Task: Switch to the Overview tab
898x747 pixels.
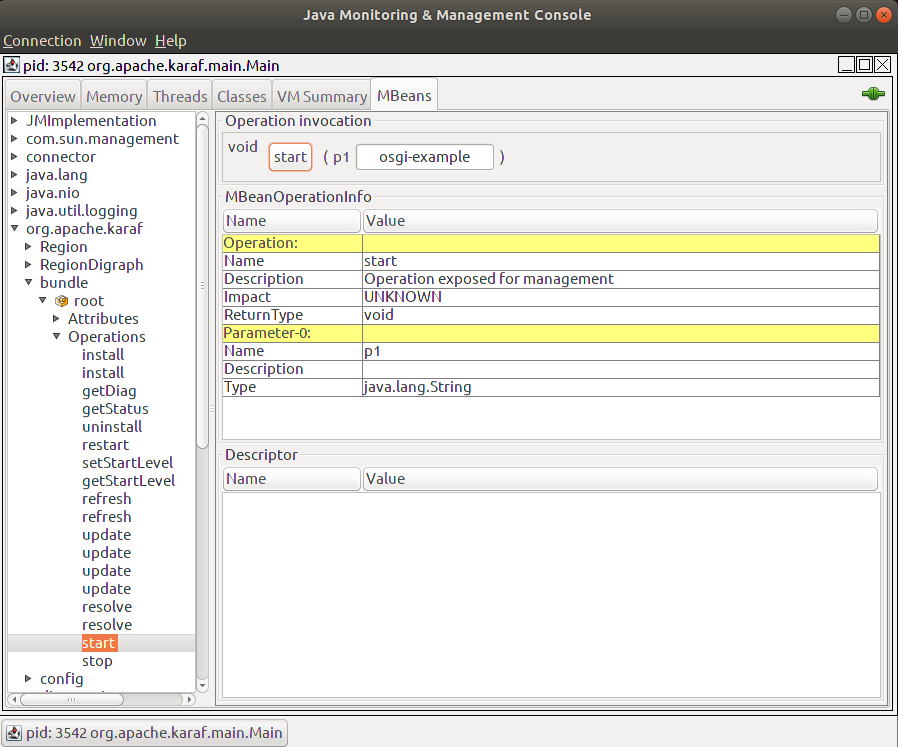Action: click(43, 96)
